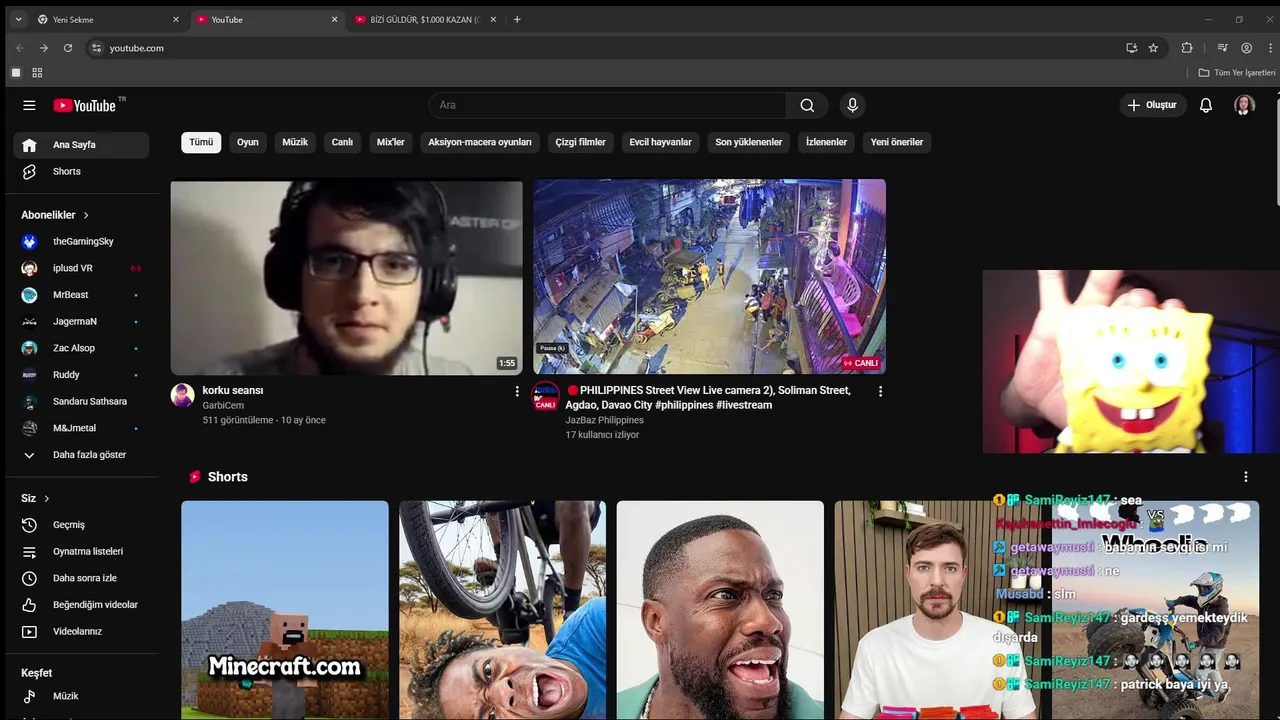Select the Son yüklenenler chip

[749, 142]
